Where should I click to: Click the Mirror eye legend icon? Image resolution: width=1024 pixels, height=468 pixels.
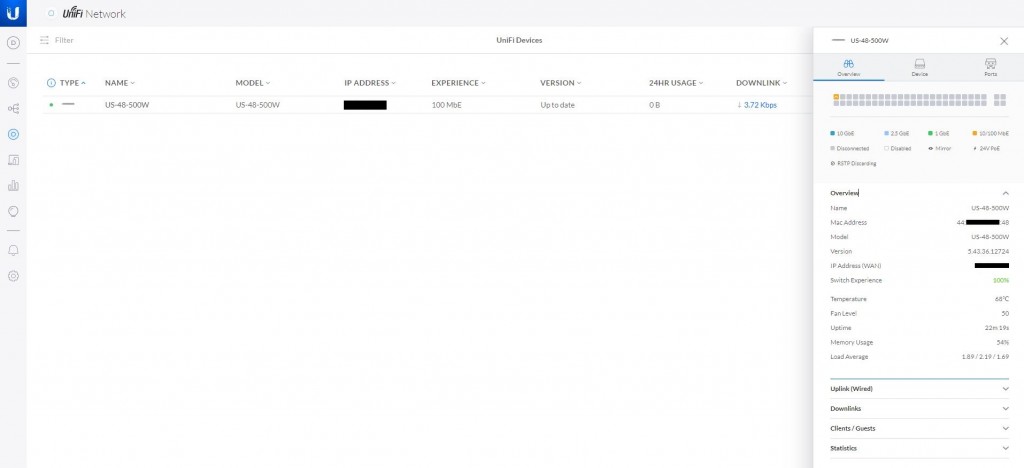(931, 149)
